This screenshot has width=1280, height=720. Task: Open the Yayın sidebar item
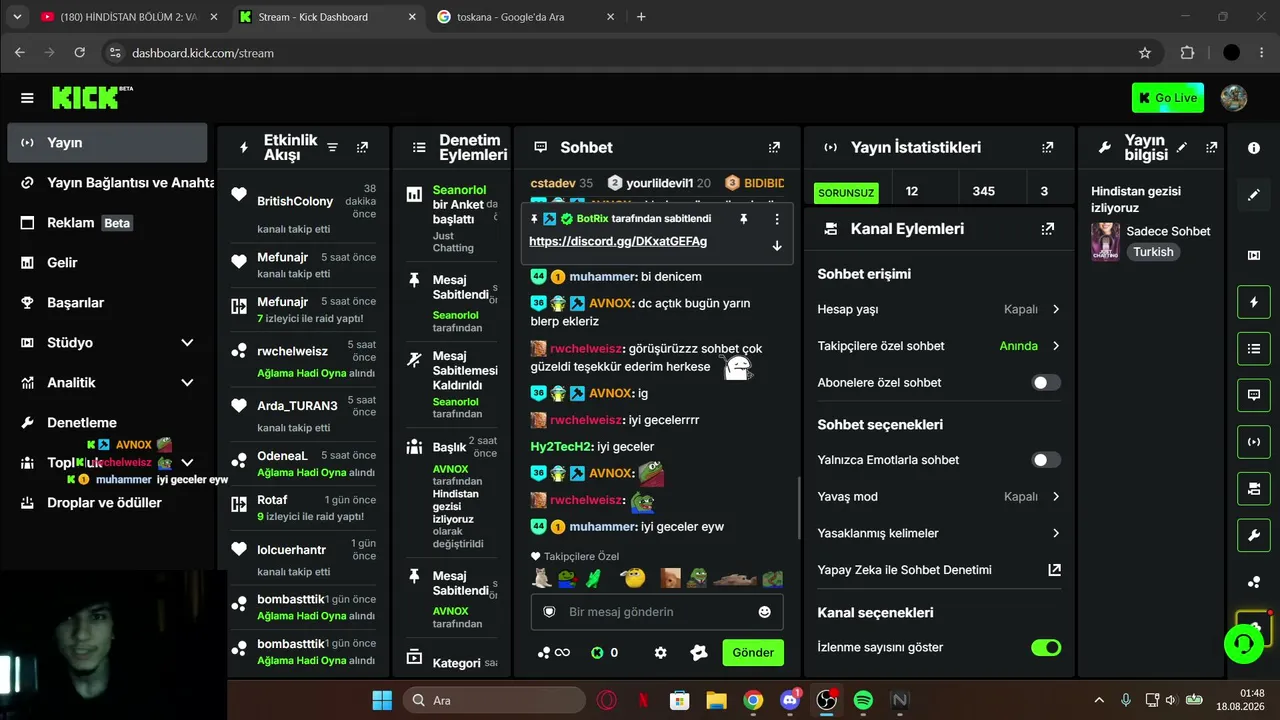107,143
